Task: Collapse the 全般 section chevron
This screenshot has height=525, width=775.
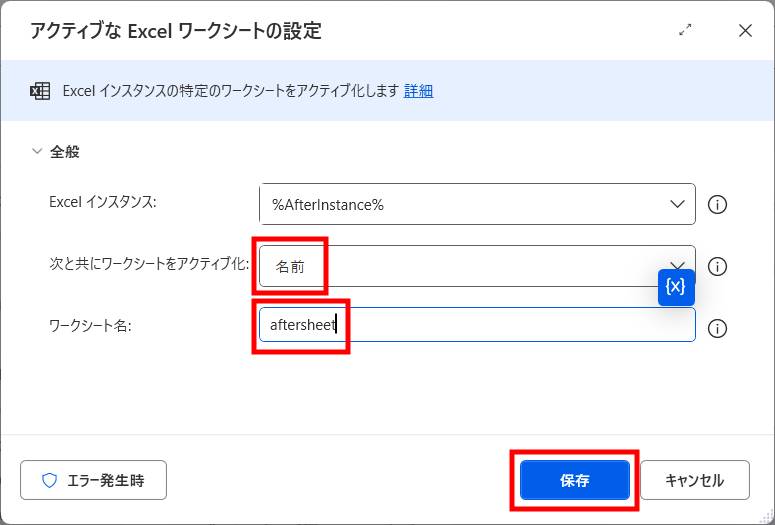Action: (37, 151)
